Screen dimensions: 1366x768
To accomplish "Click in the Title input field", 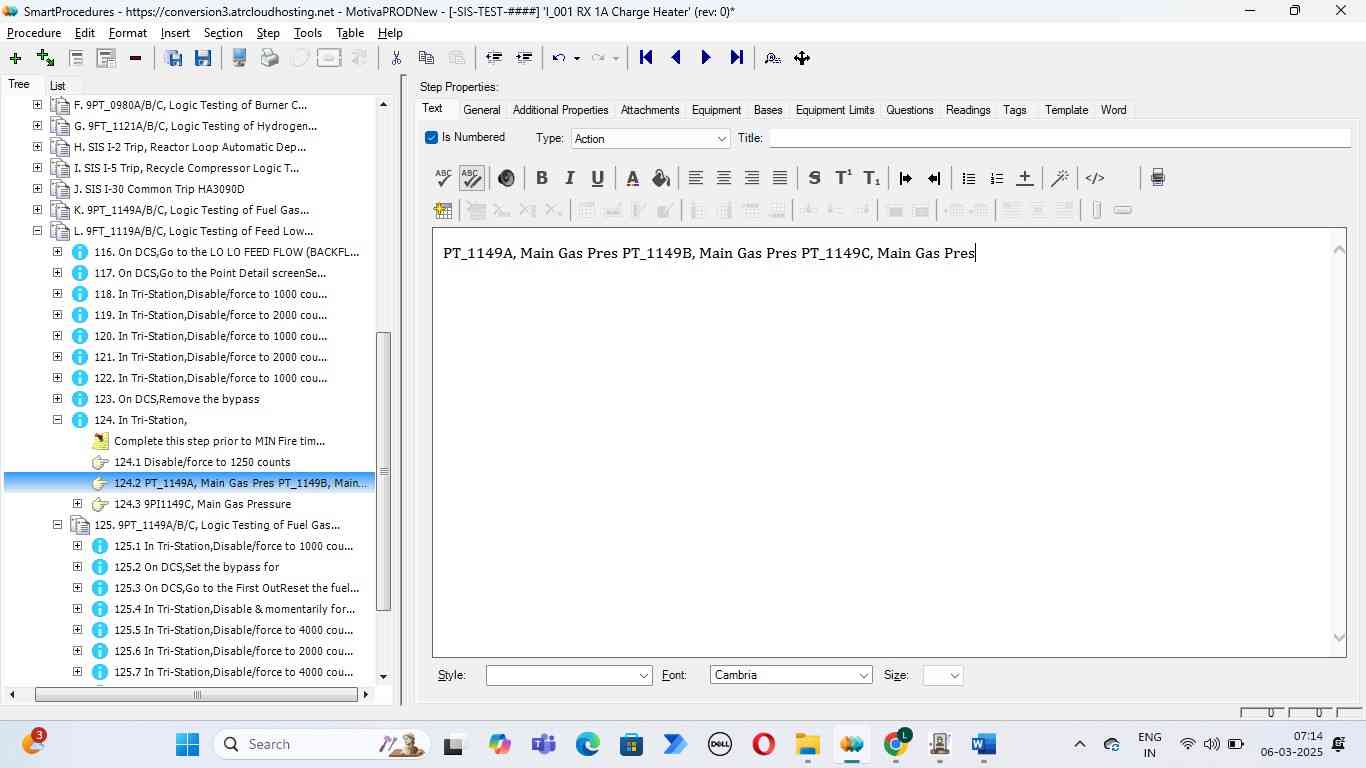I will [x=1060, y=138].
